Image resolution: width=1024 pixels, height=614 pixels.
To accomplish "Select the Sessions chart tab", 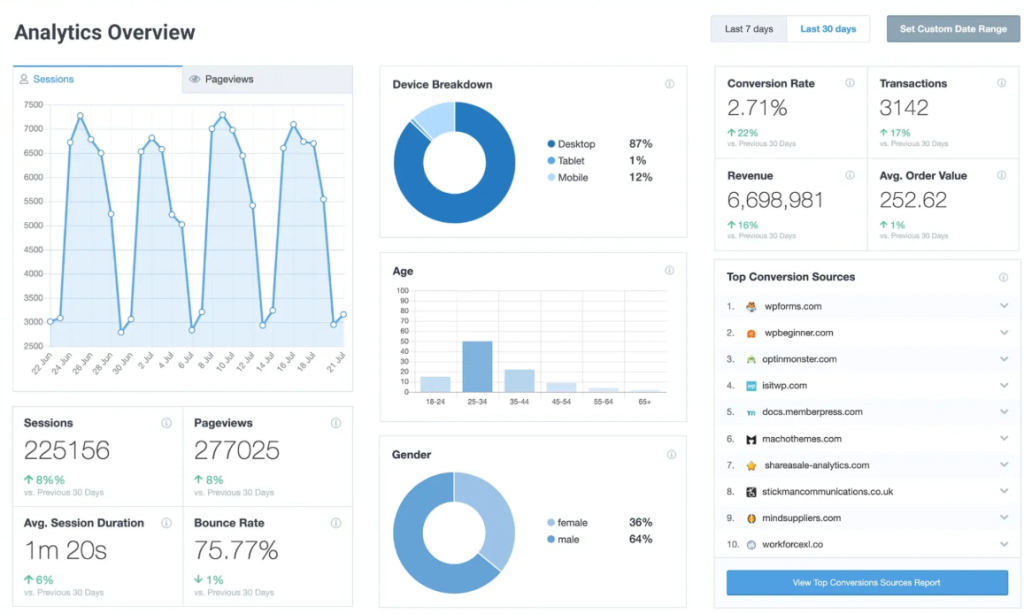I will [x=98, y=79].
